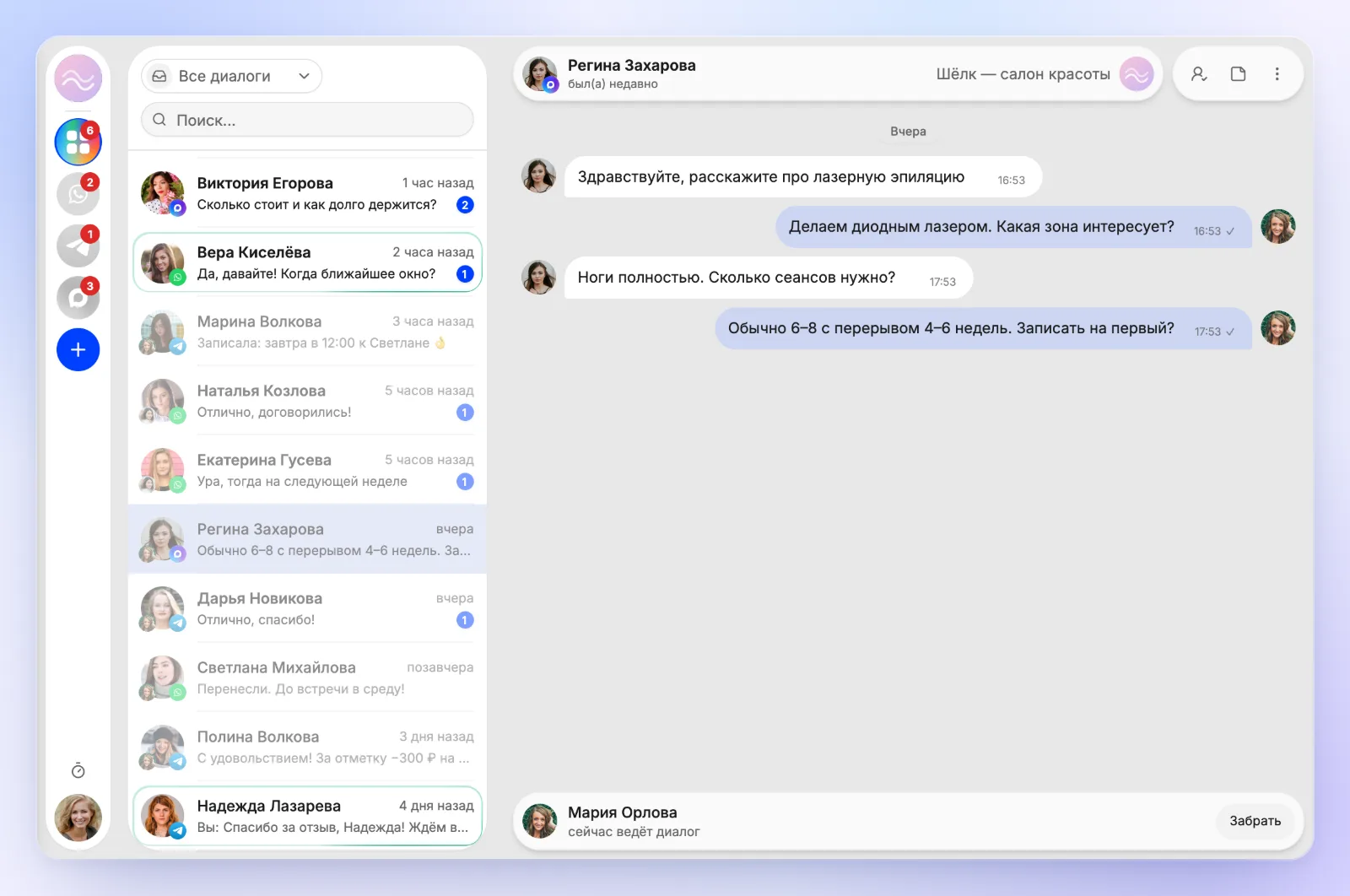
Task: Assign the dialog via the person icon
Action: 1198,74
